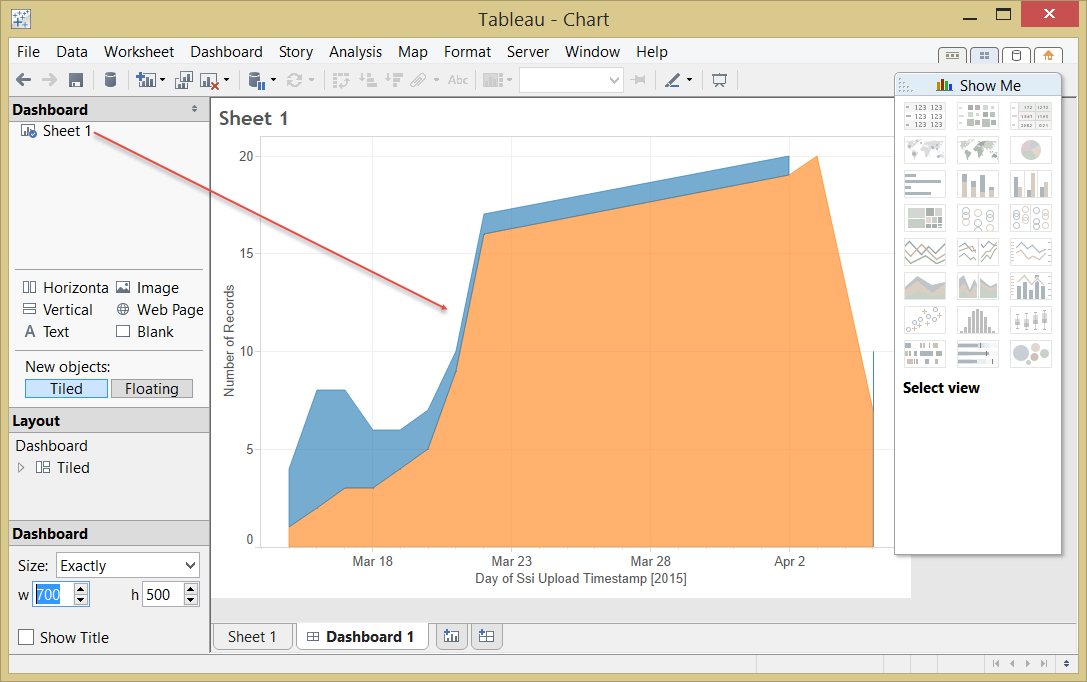Select Tiled for new objects
The image size is (1087, 682).
[x=67, y=389]
